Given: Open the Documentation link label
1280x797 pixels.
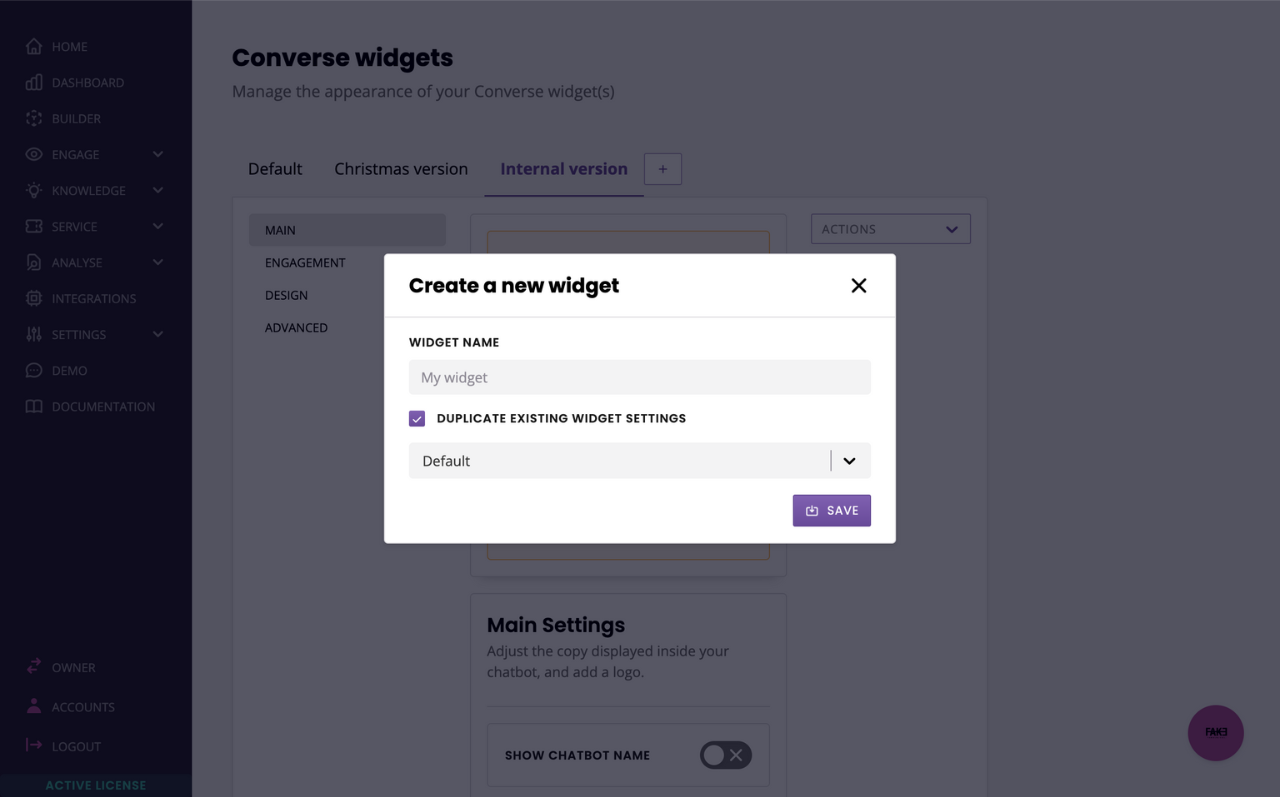Looking at the screenshot, I should pyautogui.click(x=103, y=407).
